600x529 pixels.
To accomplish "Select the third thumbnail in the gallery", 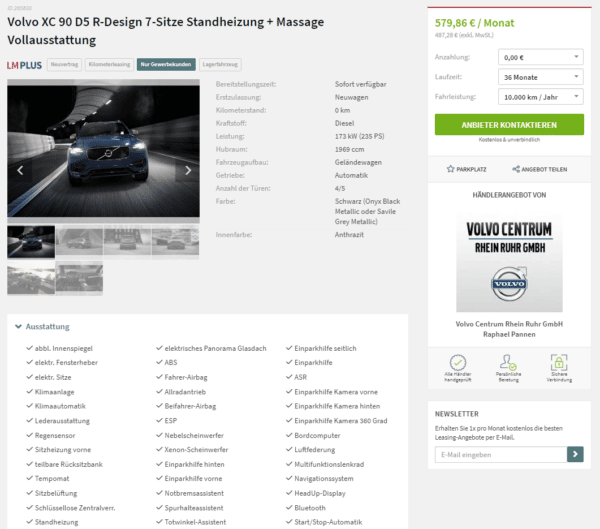I will (127, 242).
